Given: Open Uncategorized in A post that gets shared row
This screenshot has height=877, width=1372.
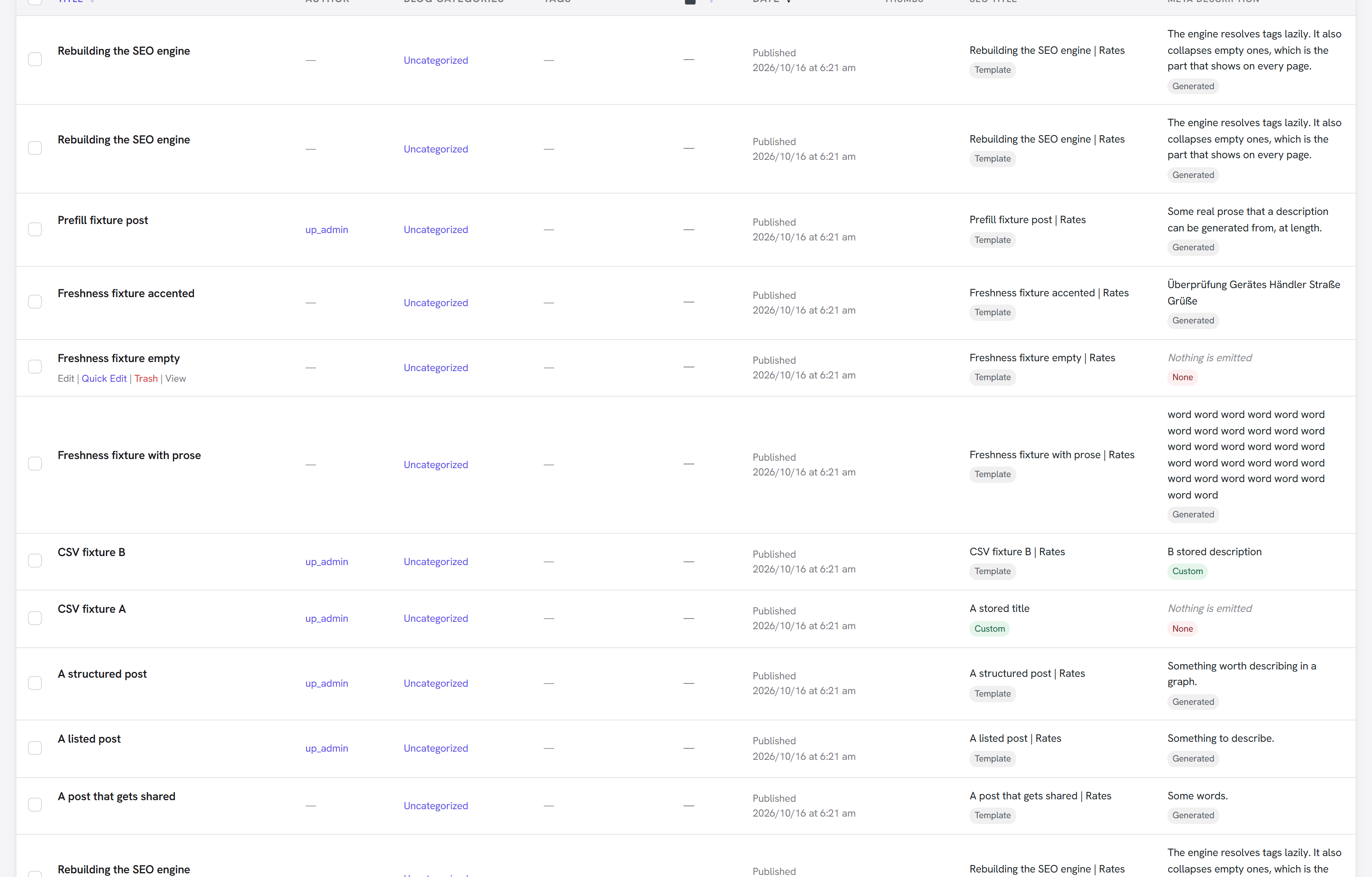Looking at the screenshot, I should [436, 806].
